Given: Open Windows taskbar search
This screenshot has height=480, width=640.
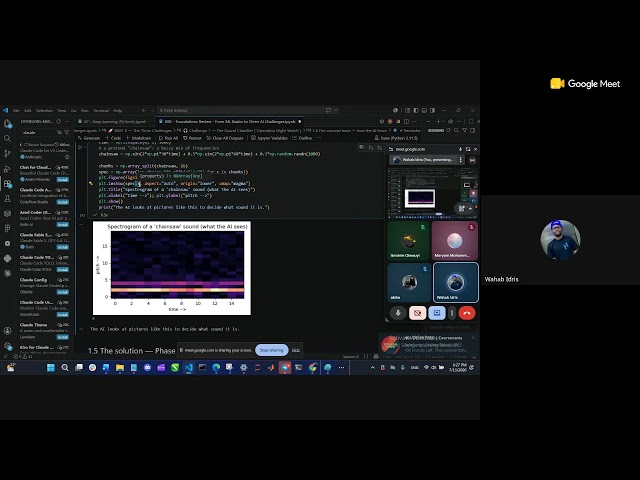Looking at the screenshot, I should (65, 368).
